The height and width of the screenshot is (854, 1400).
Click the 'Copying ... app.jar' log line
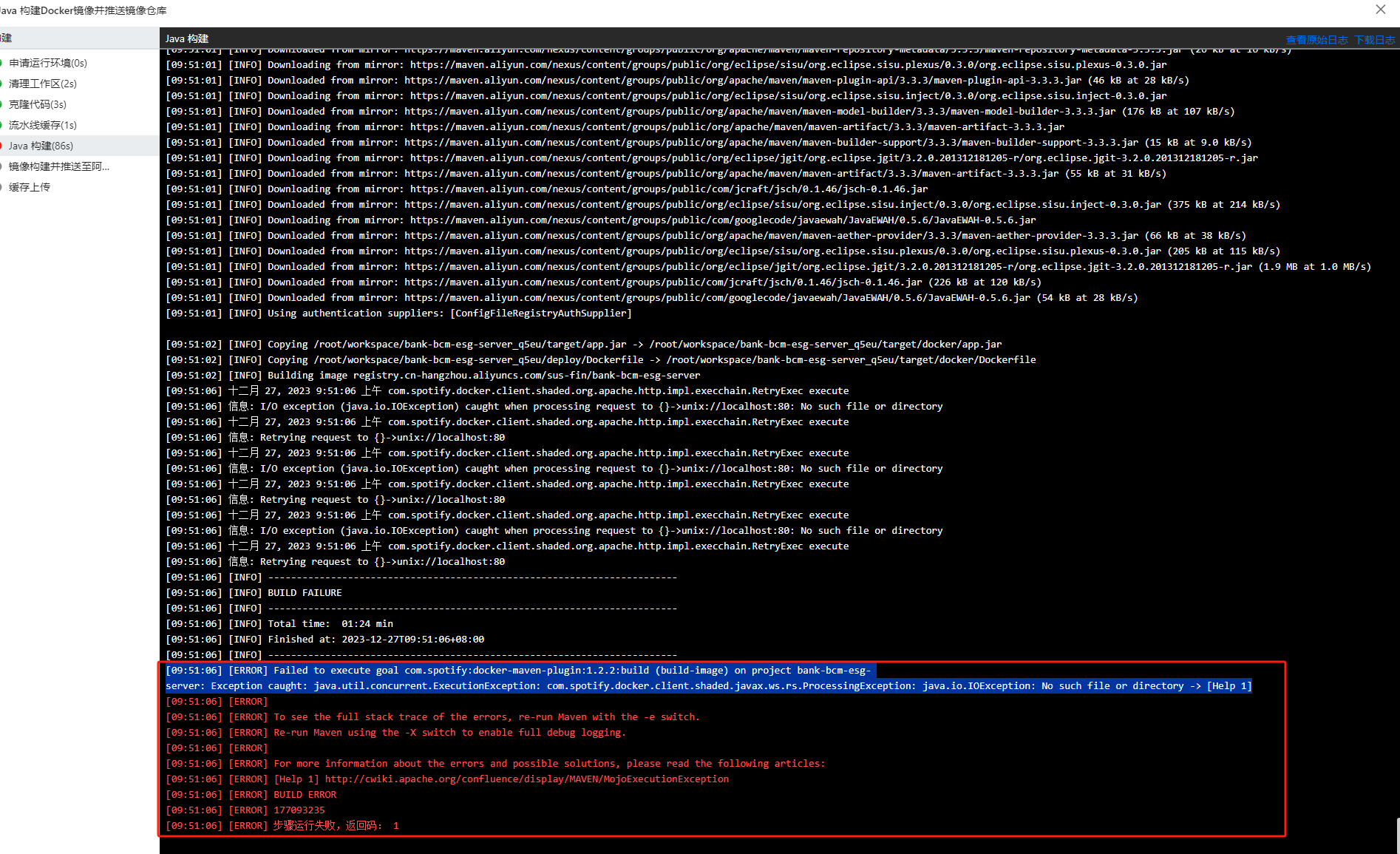(584, 345)
